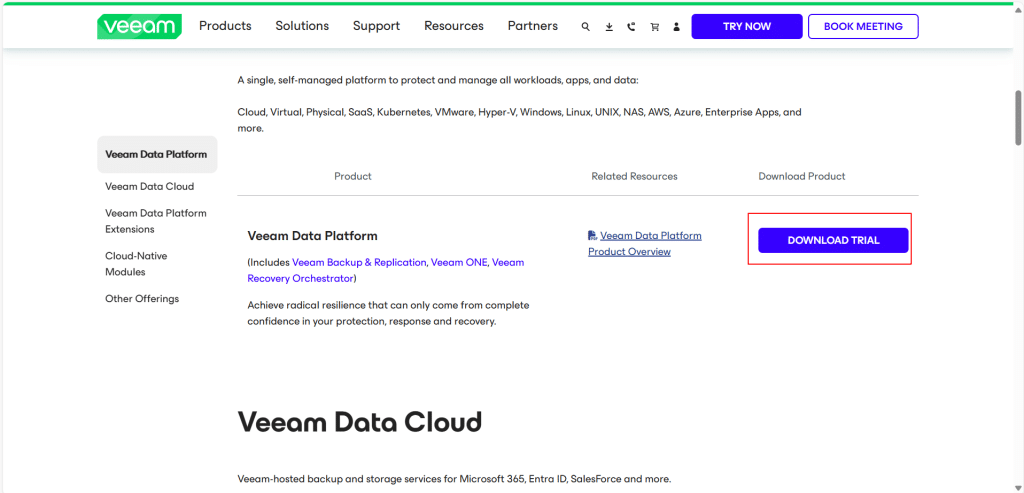Open the shopping cart icon
Viewport: 1024px width, 493px height.
(x=654, y=27)
